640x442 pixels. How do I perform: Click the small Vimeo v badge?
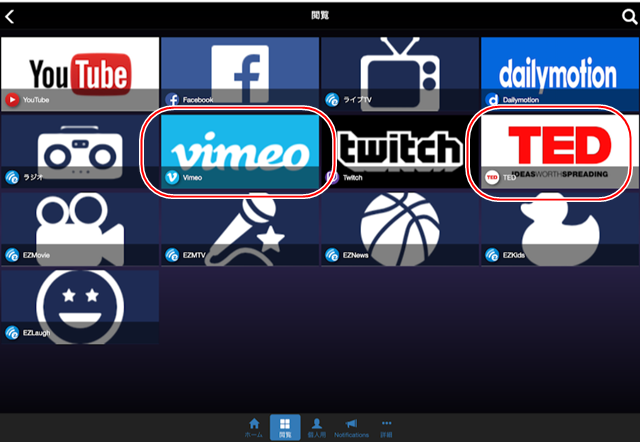[x=172, y=178]
